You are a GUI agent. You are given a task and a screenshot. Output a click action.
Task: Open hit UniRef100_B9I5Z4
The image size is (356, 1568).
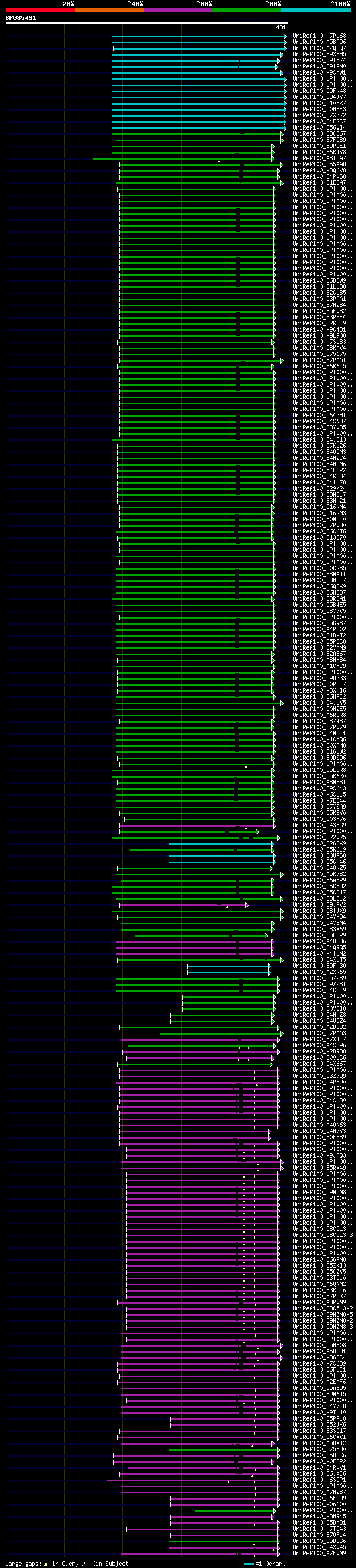coord(319,60)
